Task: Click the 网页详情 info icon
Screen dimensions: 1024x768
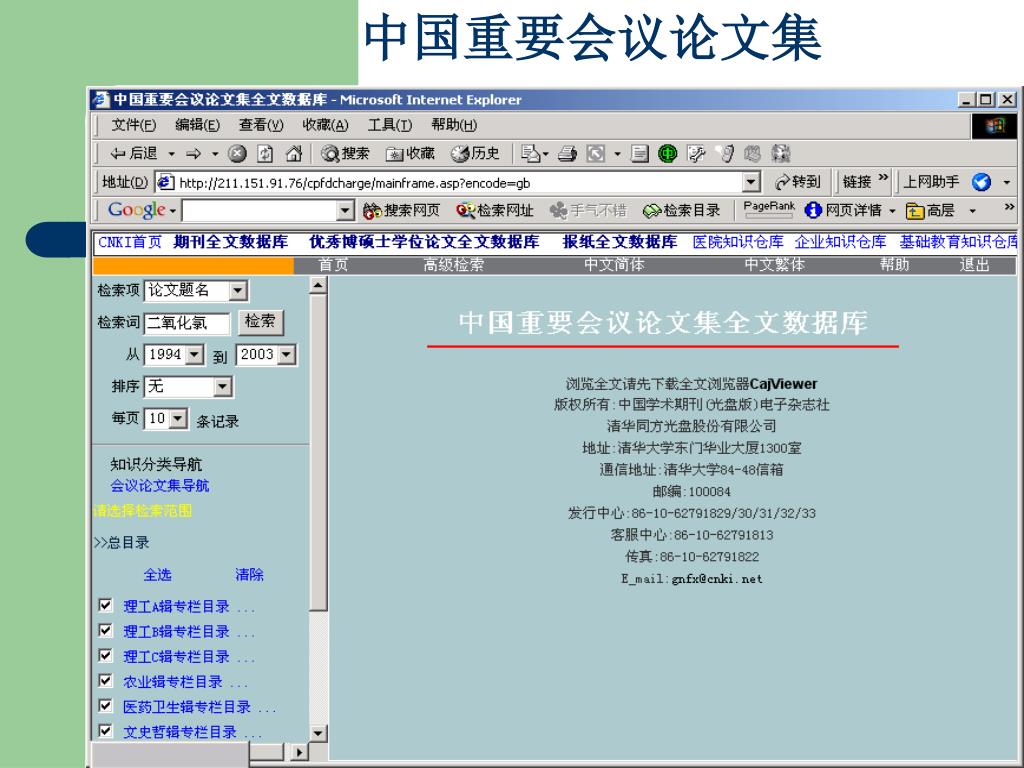Action: (813, 210)
